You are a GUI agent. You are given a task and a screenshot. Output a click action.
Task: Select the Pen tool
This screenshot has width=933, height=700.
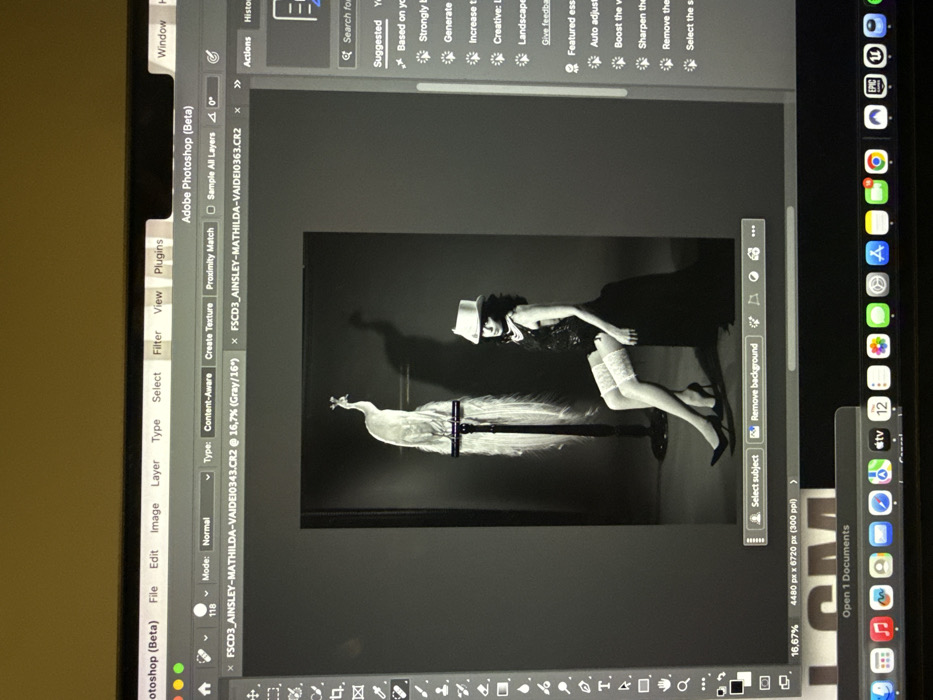(x=583, y=687)
